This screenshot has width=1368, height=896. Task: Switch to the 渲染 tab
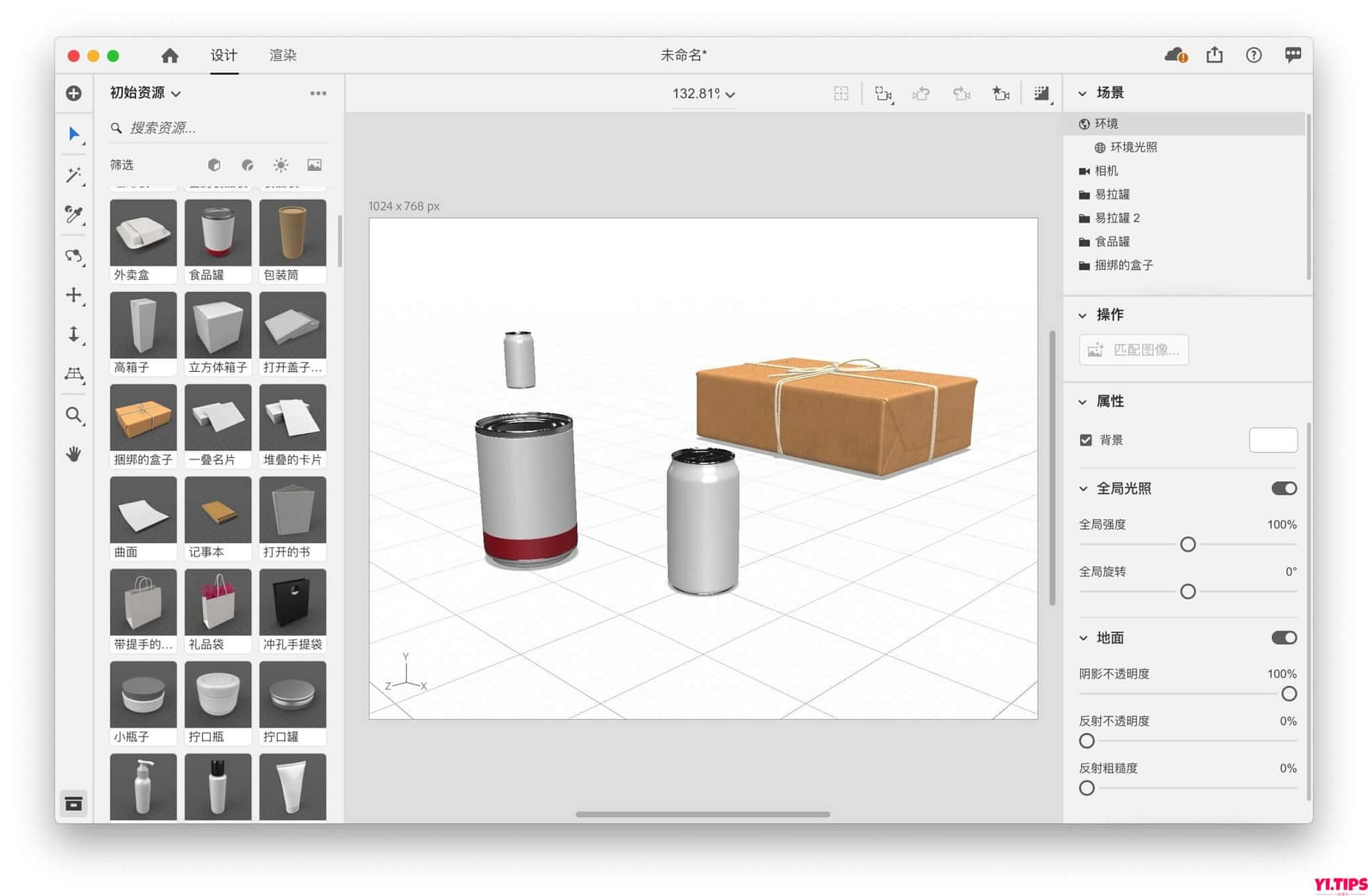(x=281, y=55)
